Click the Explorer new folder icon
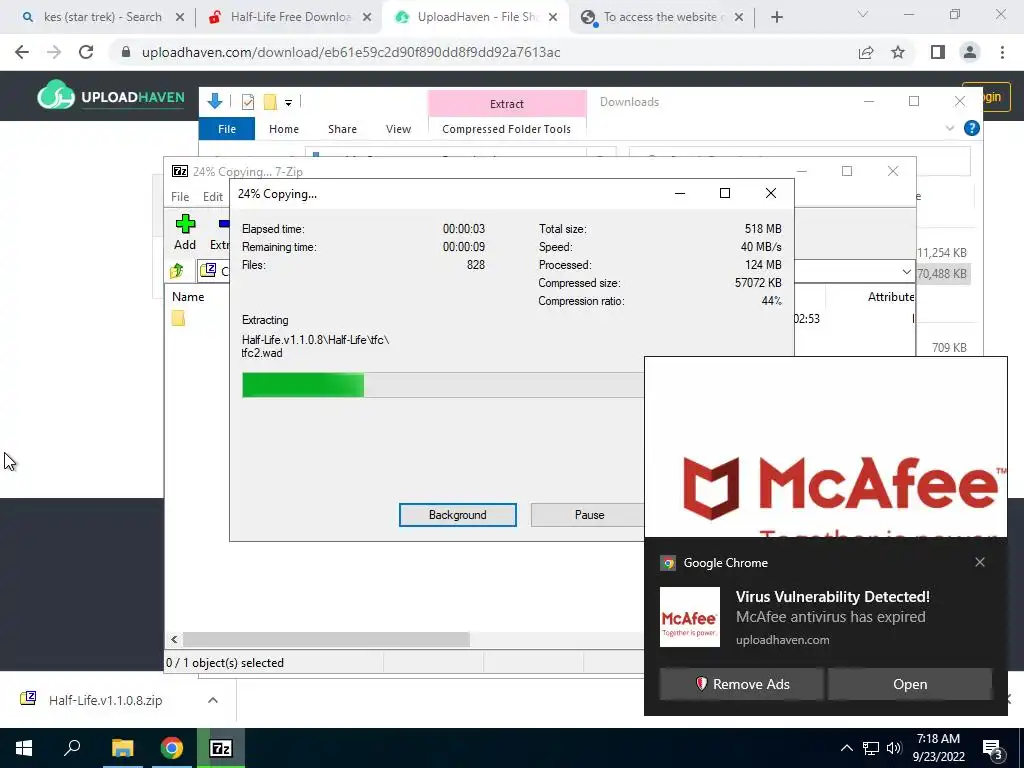Viewport: 1024px width, 768px height. tap(270, 102)
